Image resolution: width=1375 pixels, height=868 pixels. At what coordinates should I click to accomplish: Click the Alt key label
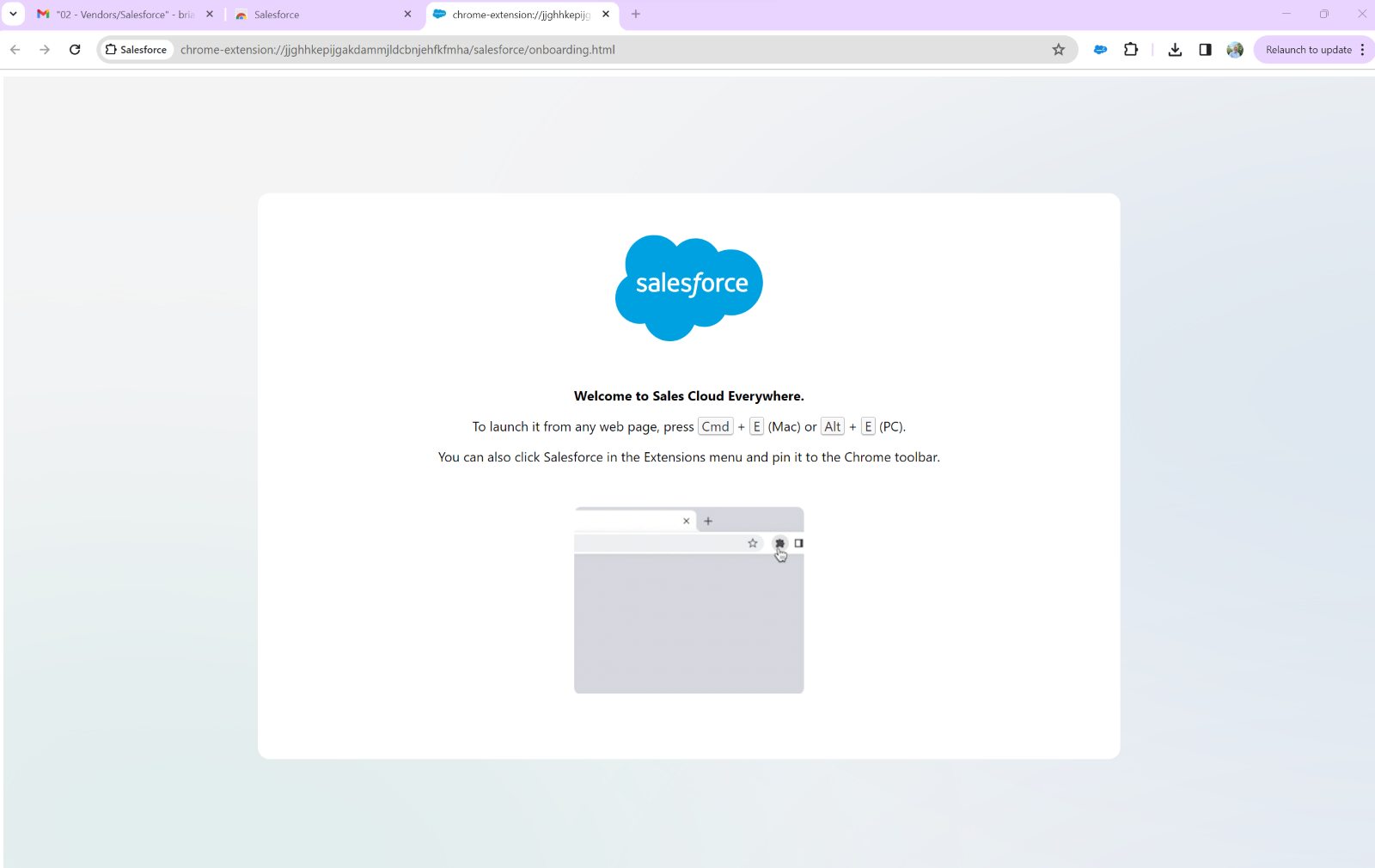[x=833, y=426]
